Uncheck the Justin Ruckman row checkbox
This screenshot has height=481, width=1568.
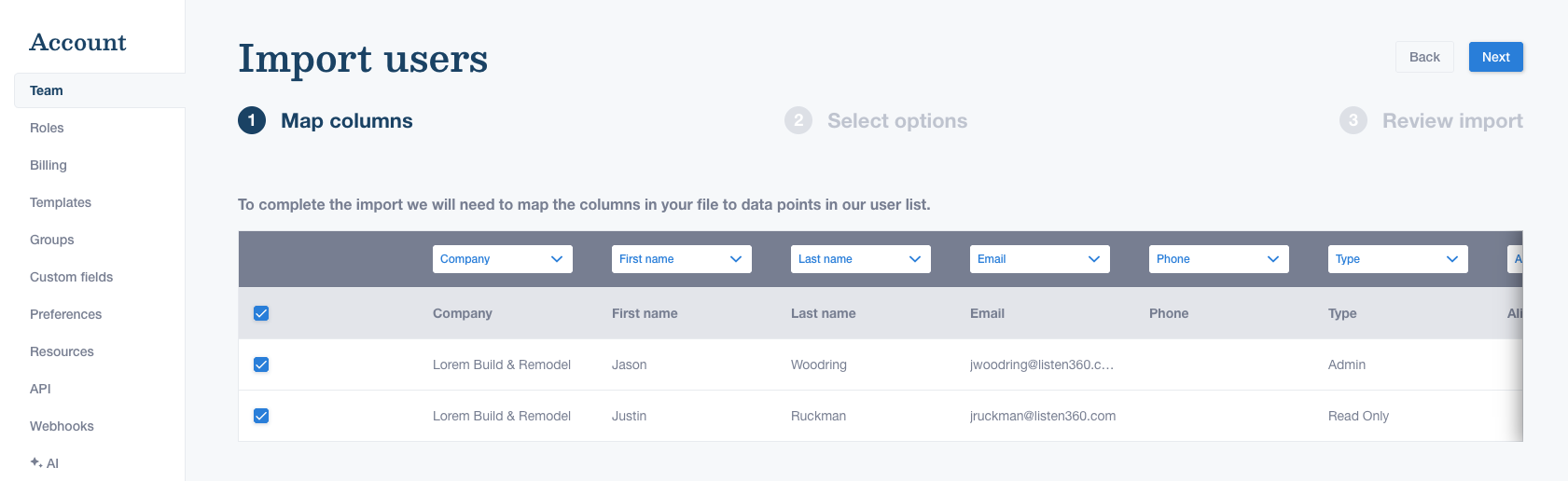click(x=261, y=416)
